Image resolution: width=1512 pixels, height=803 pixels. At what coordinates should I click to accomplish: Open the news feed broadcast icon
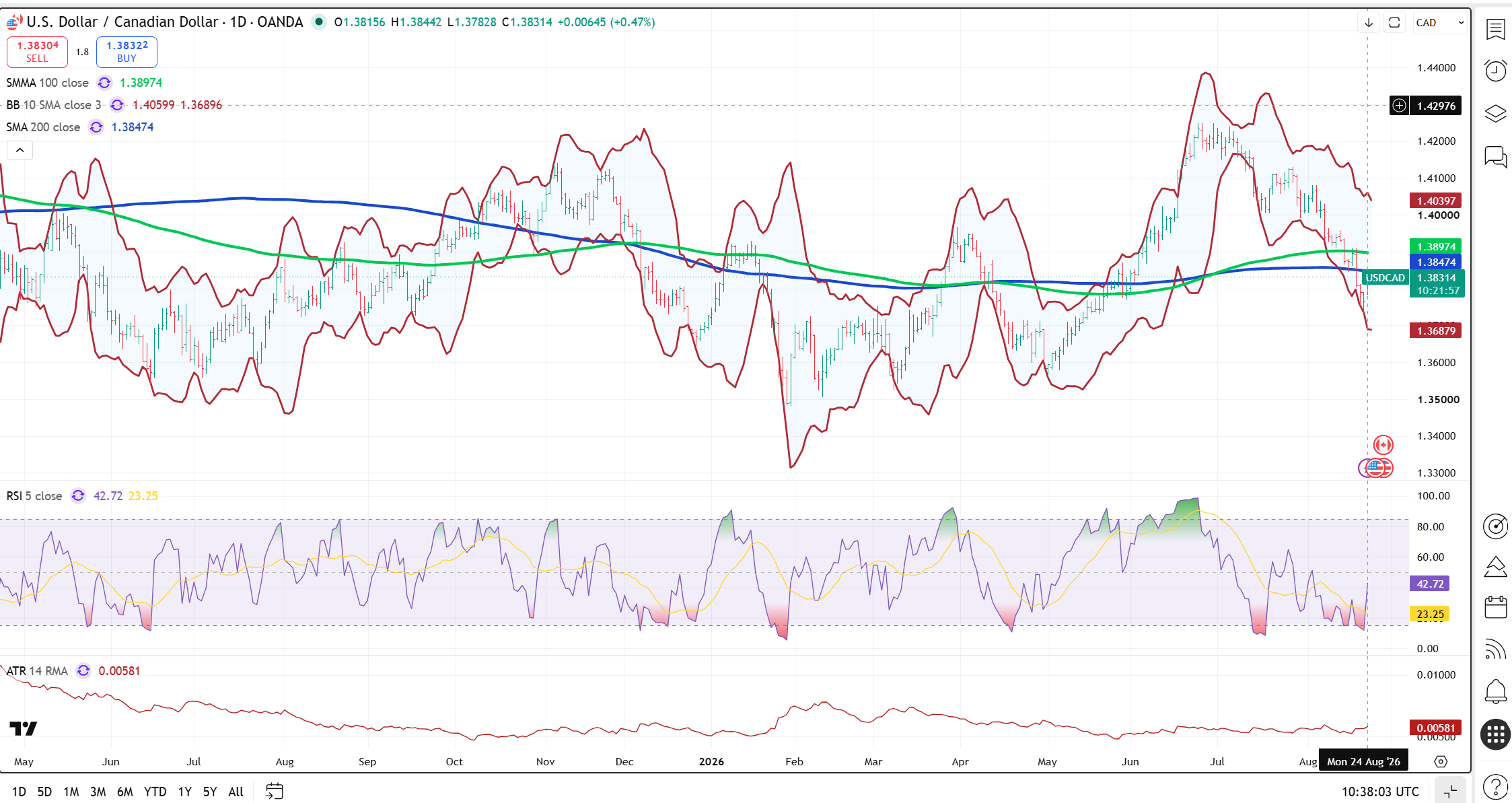pos(1495,649)
